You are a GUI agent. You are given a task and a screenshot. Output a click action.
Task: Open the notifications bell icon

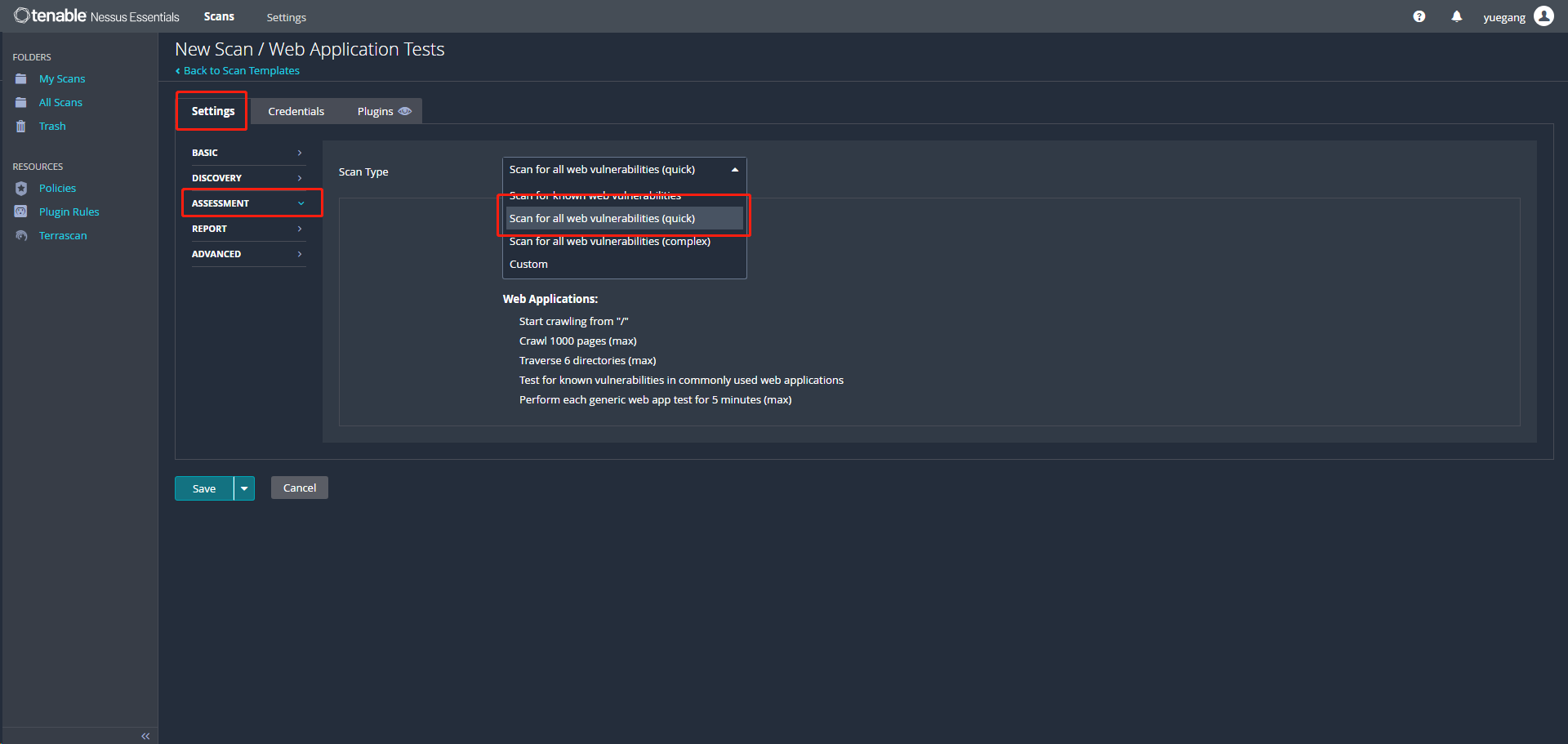coord(1456,16)
